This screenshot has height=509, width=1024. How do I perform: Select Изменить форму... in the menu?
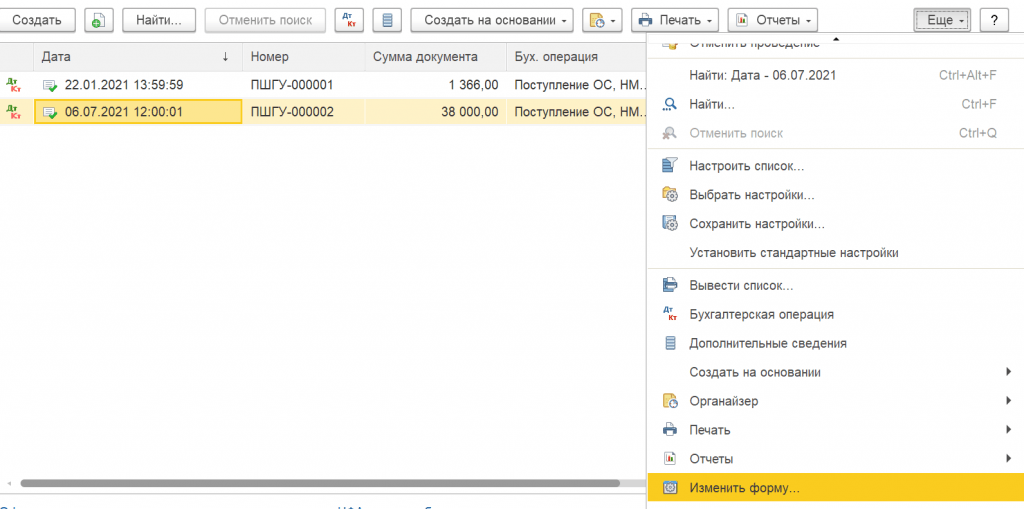pyautogui.click(x=744, y=488)
